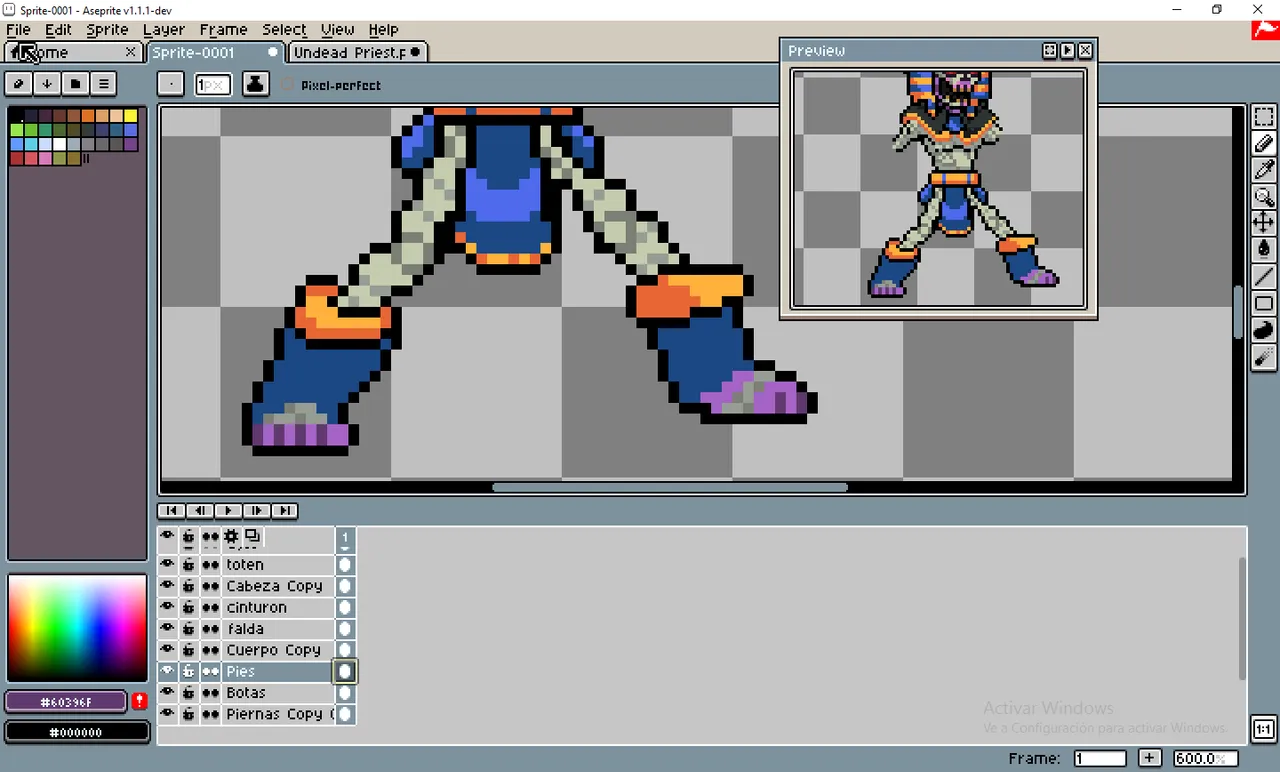Pick the yellow palette swatch

[x=130, y=116]
